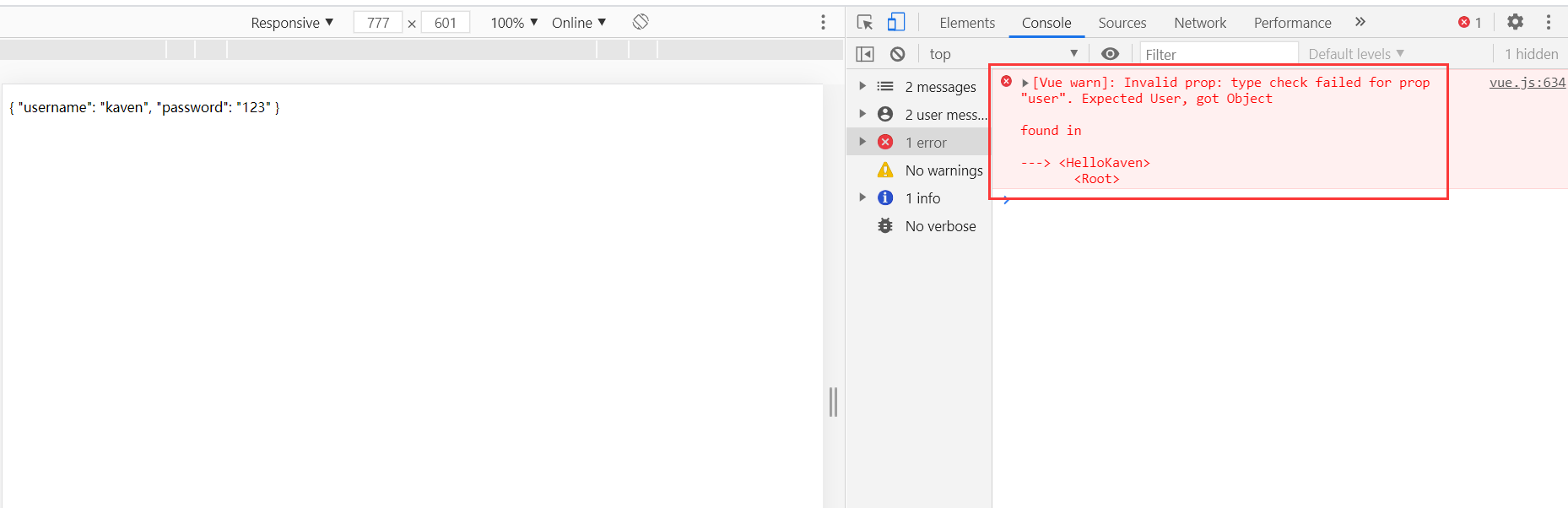The width and height of the screenshot is (1568, 508).
Task: Switch to the Elements tab
Action: coord(967,23)
